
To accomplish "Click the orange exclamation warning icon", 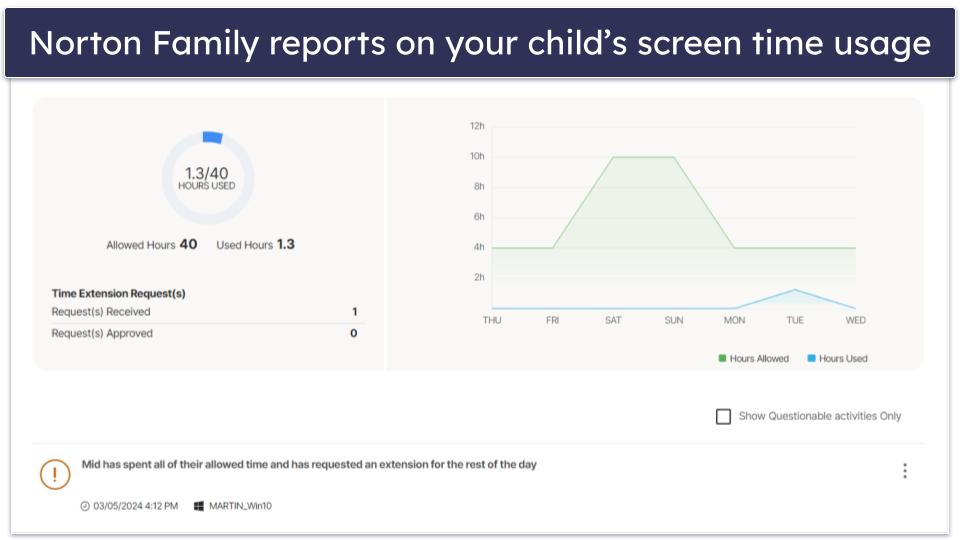I will pos(55,474).
